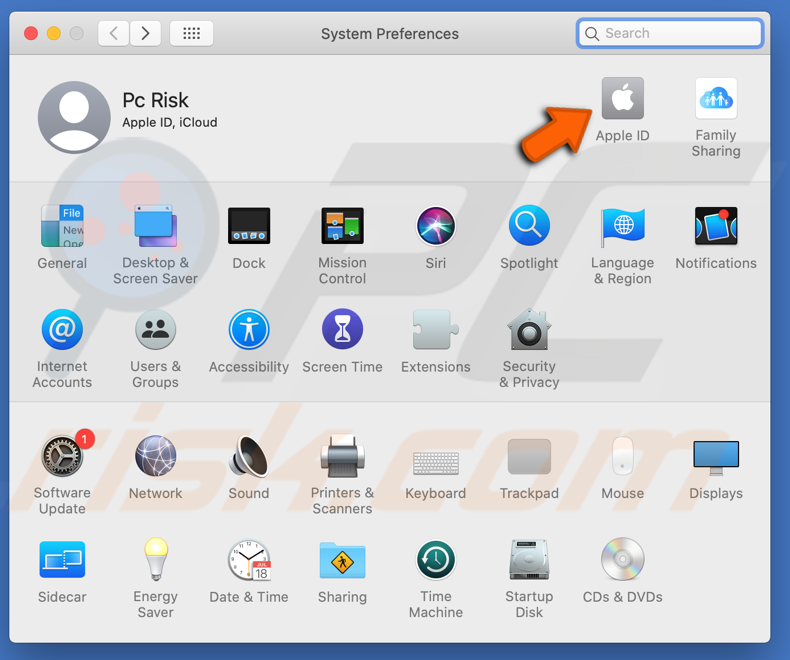Click the Pc Risk user avatar
Viewport: 790px width, 660px height.
(74, 118)
